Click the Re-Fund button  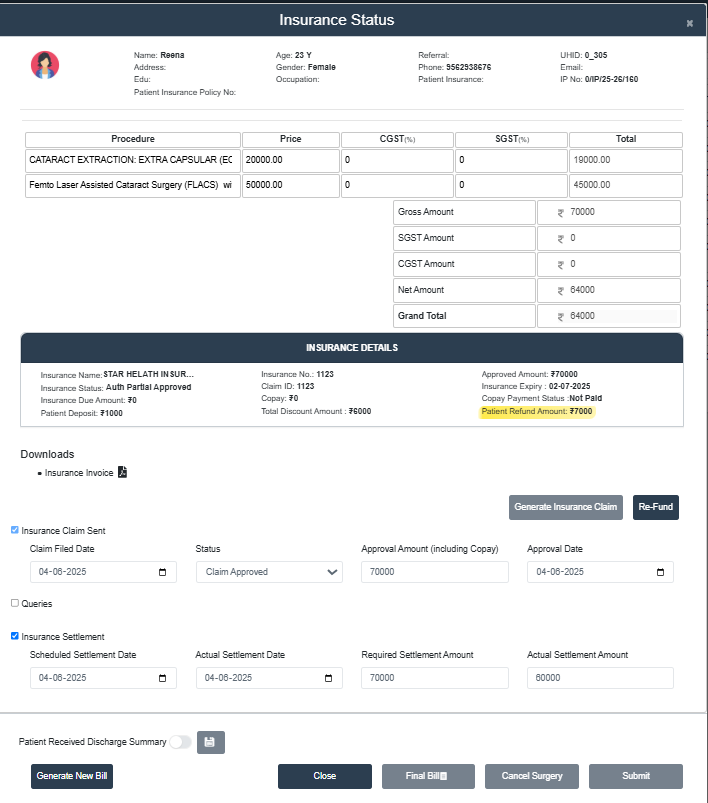[x=655, y=507]
